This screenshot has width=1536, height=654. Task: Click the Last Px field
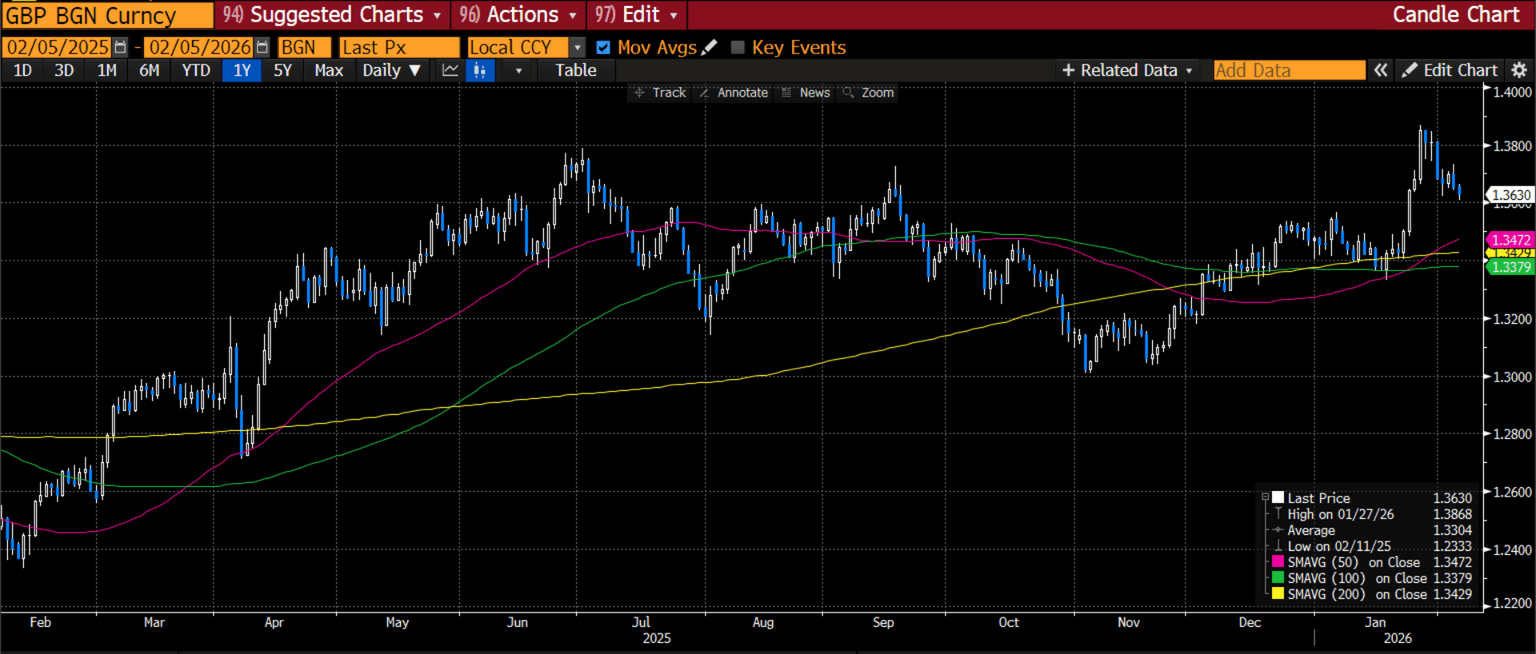pos(399,47)
